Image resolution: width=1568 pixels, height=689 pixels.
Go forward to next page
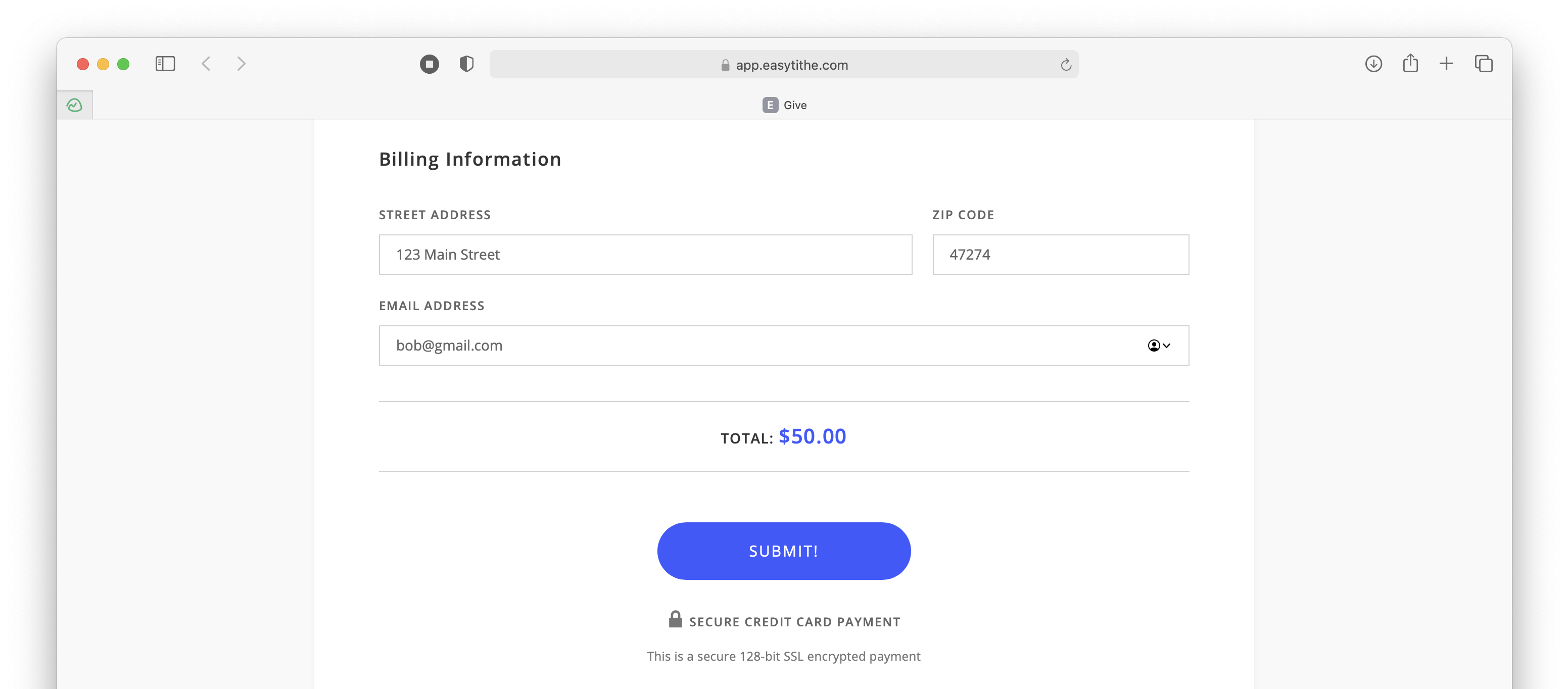click(242, 64)
